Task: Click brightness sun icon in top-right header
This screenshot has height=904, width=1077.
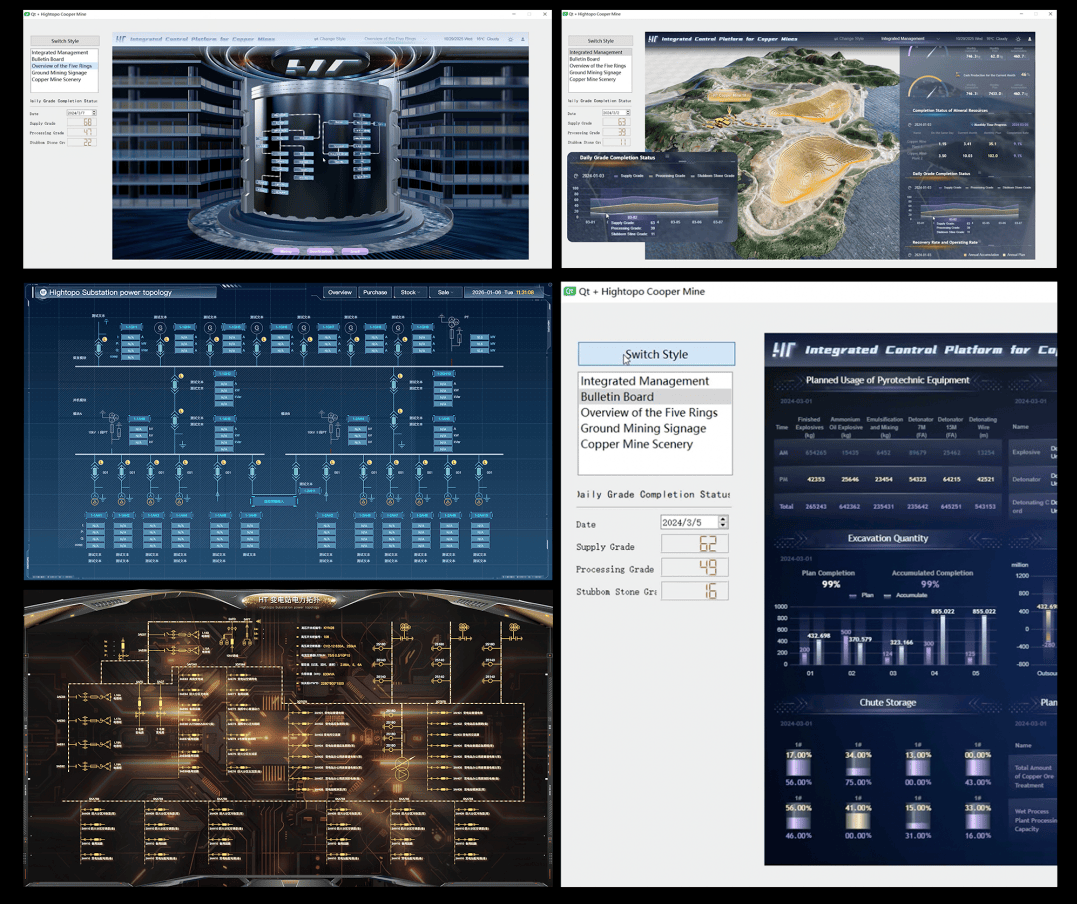Action: point(1018,39)
